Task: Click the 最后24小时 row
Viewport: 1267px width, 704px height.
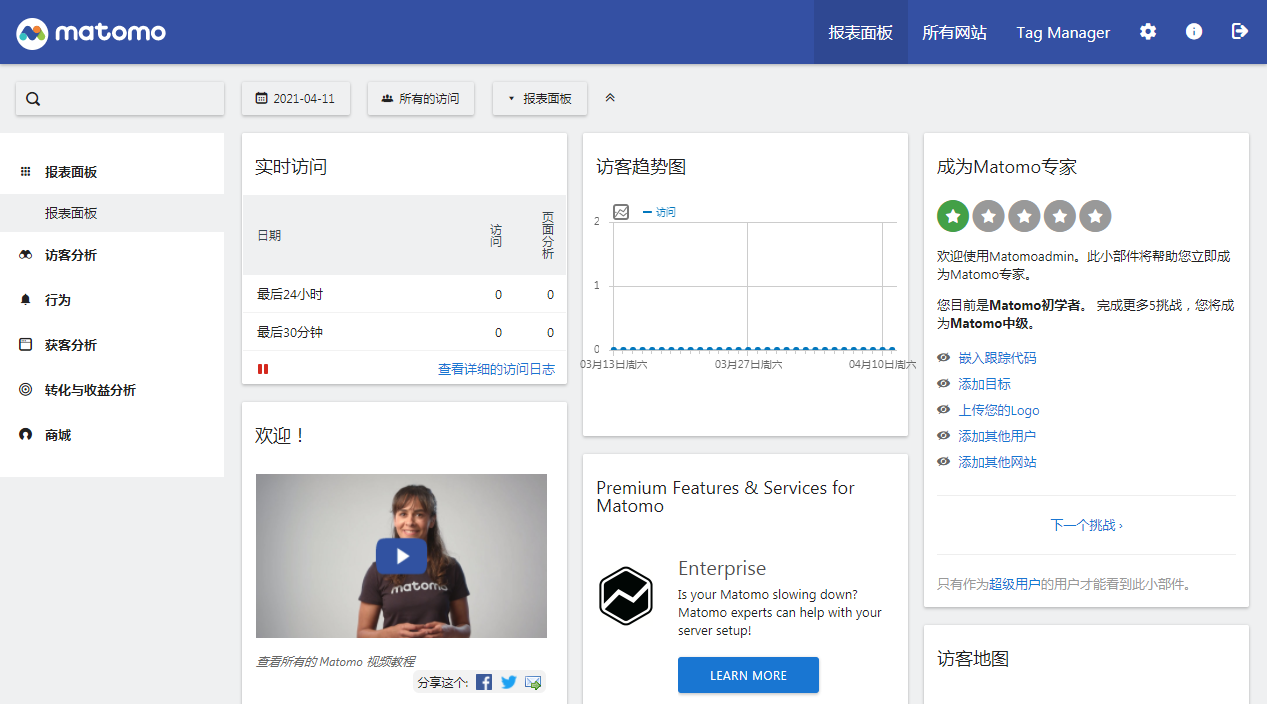Action: pos(404,294)
